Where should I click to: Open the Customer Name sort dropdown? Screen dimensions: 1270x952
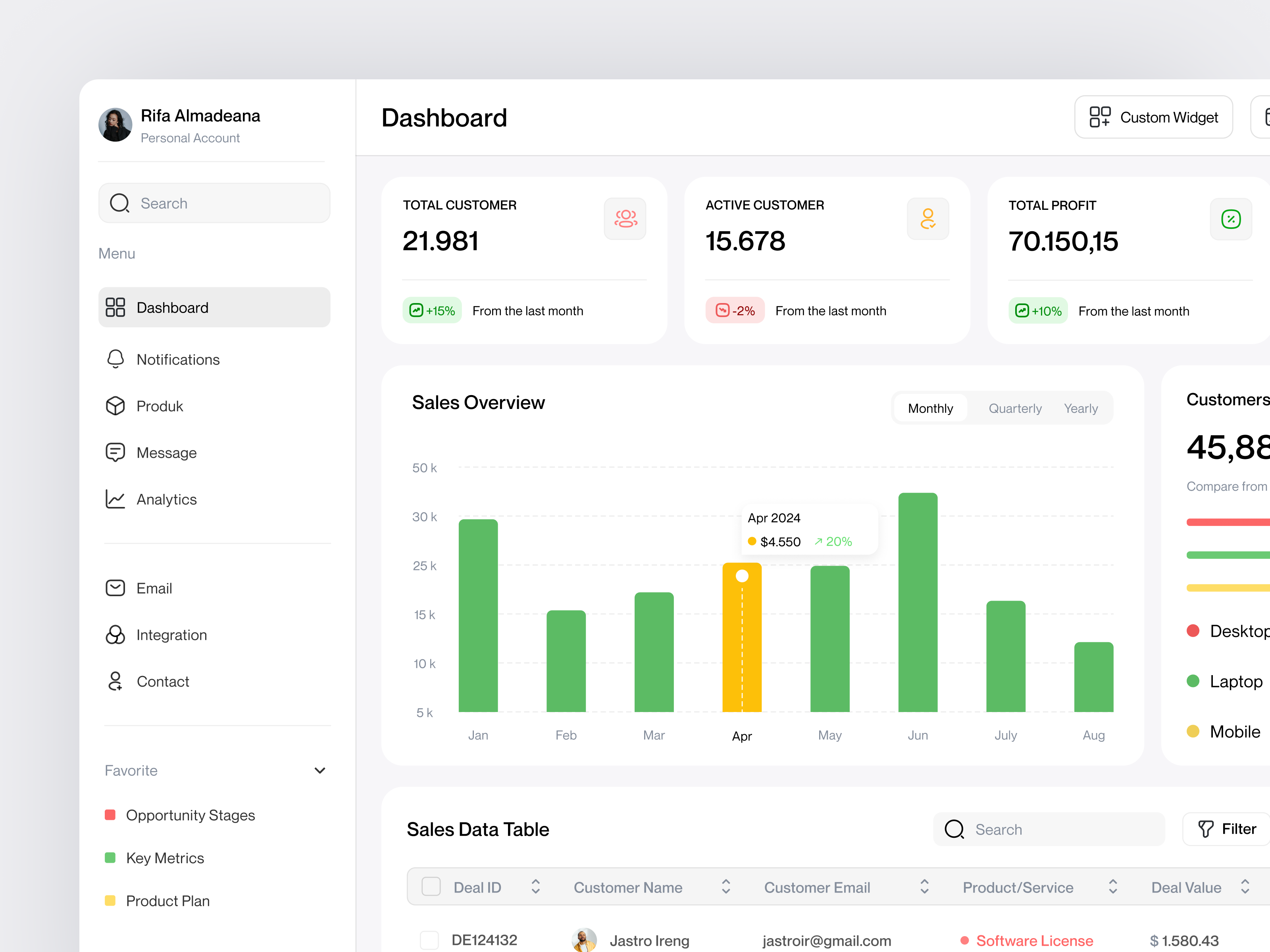(x=726, y=886)
